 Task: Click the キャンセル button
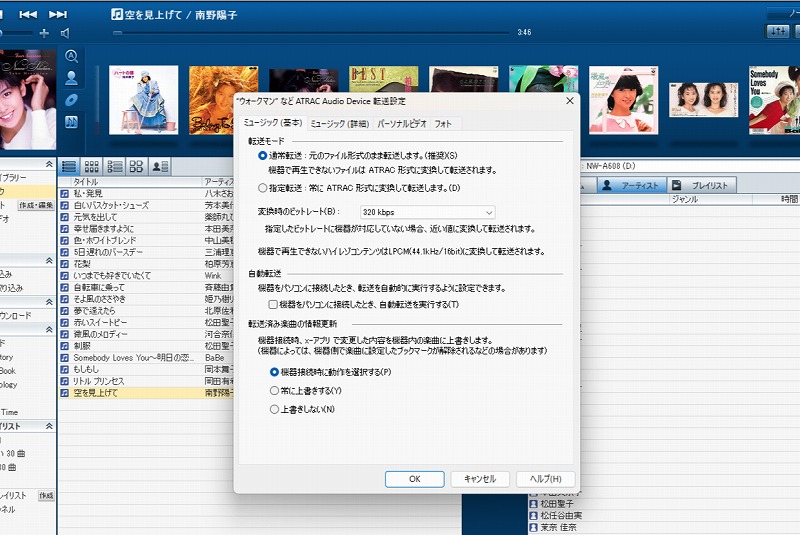tap(480, 479)
